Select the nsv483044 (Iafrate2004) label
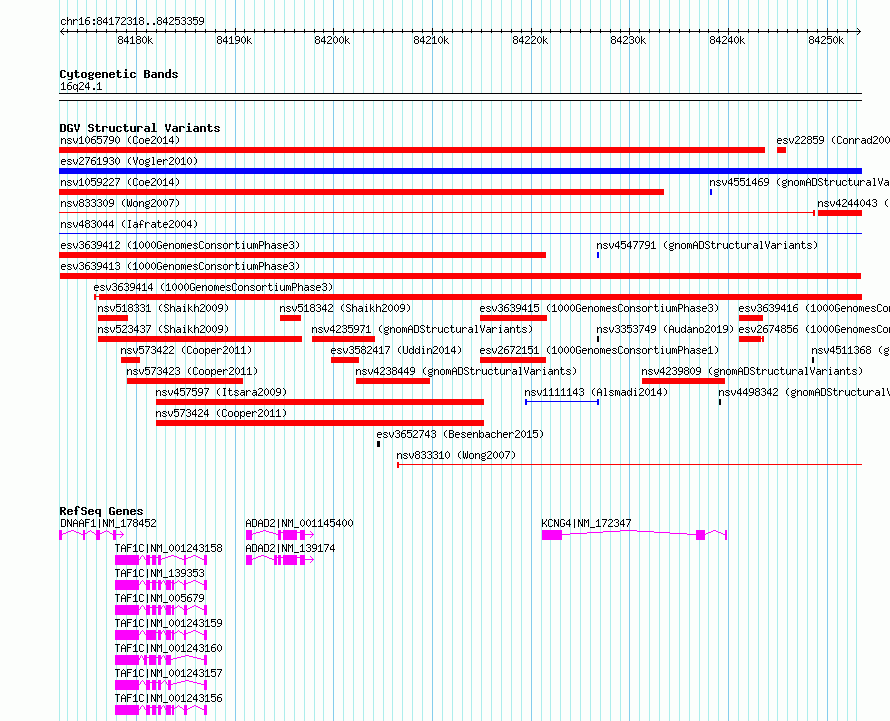Screen dimensions: 890x721 tap(129, 224)
